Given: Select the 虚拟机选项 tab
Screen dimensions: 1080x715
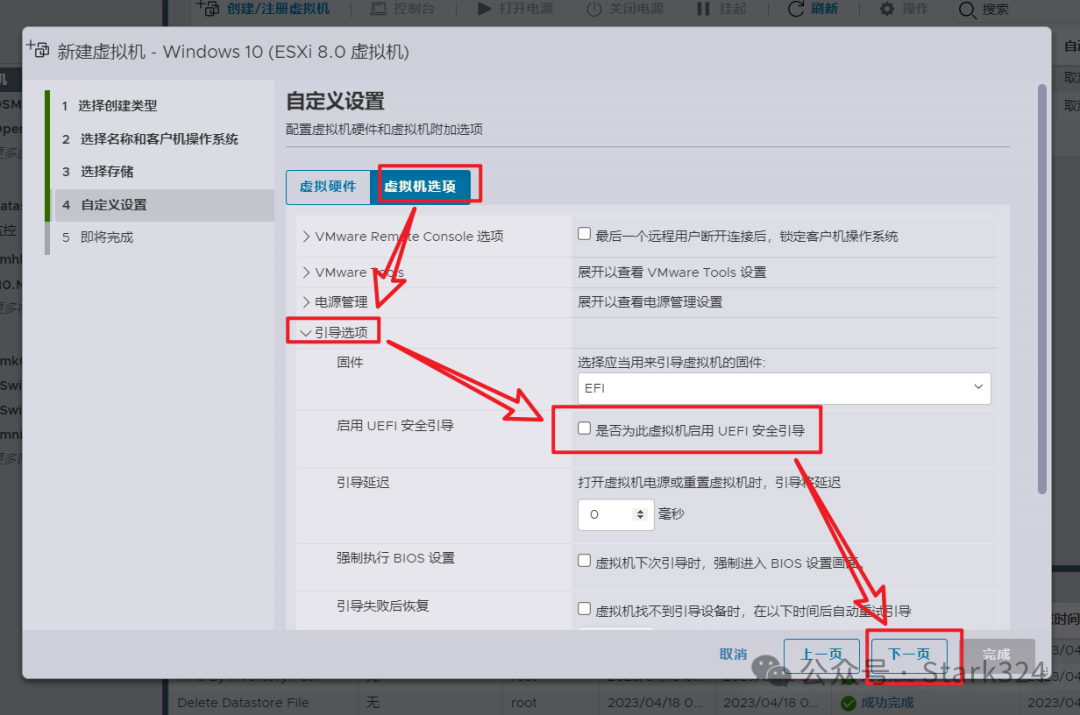Looking at the screenshot, I should pyautogui.click(x=420, y=187).
